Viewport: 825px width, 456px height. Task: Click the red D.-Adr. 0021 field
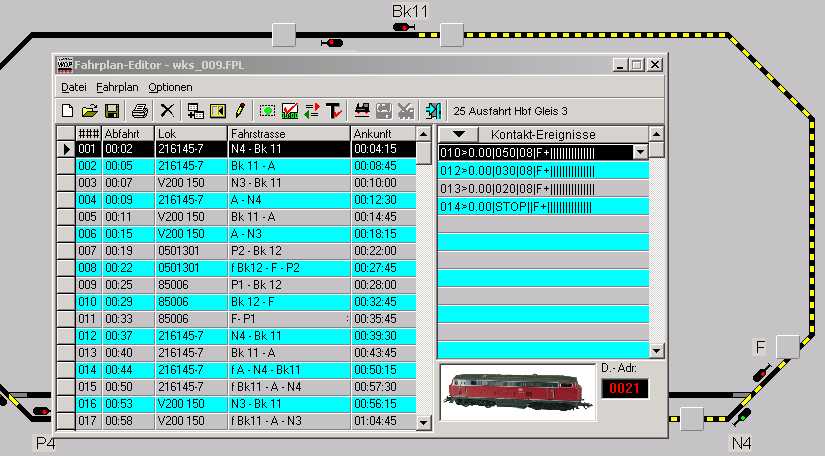tap(623, 389)
